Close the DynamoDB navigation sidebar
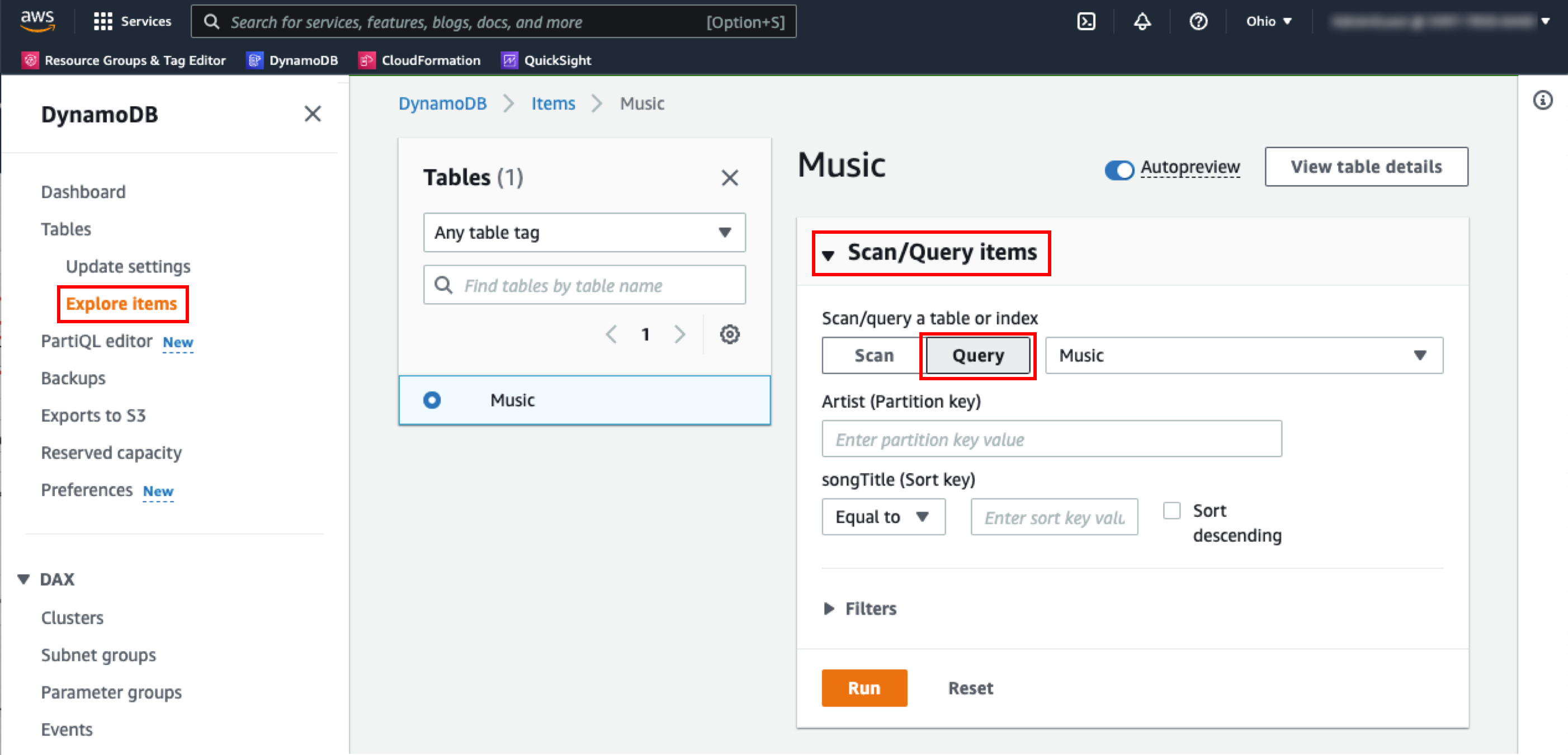 tap(312, 114)
